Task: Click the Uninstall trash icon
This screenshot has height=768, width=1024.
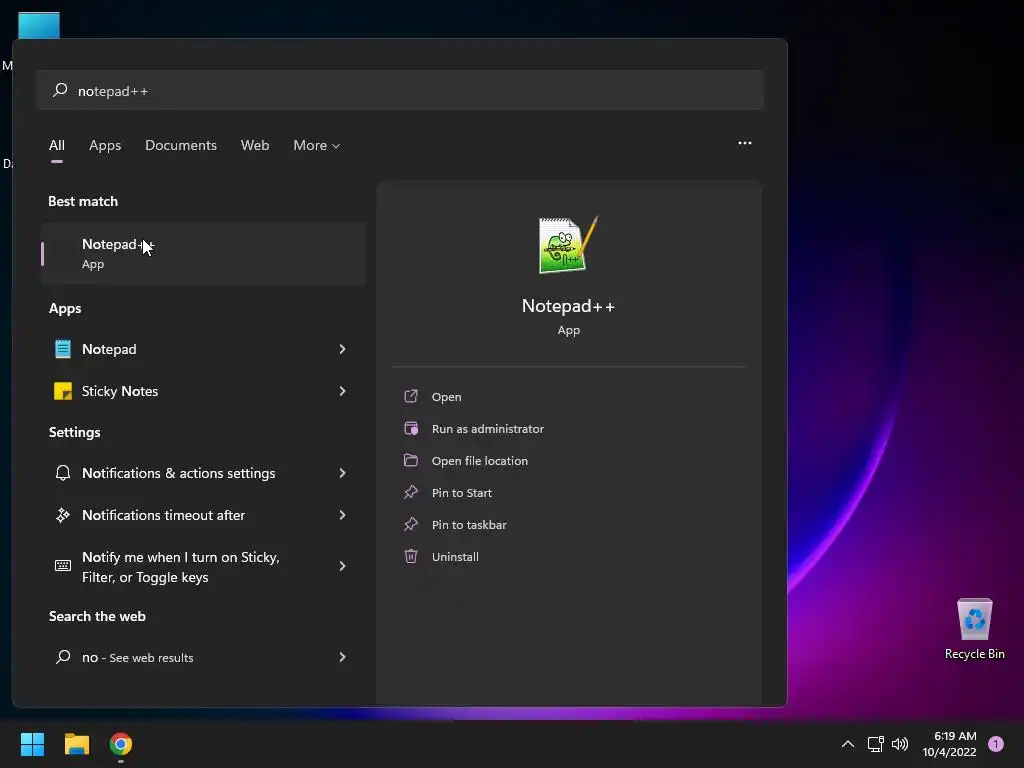Action: pyautogui.click(x=411, y=556)
